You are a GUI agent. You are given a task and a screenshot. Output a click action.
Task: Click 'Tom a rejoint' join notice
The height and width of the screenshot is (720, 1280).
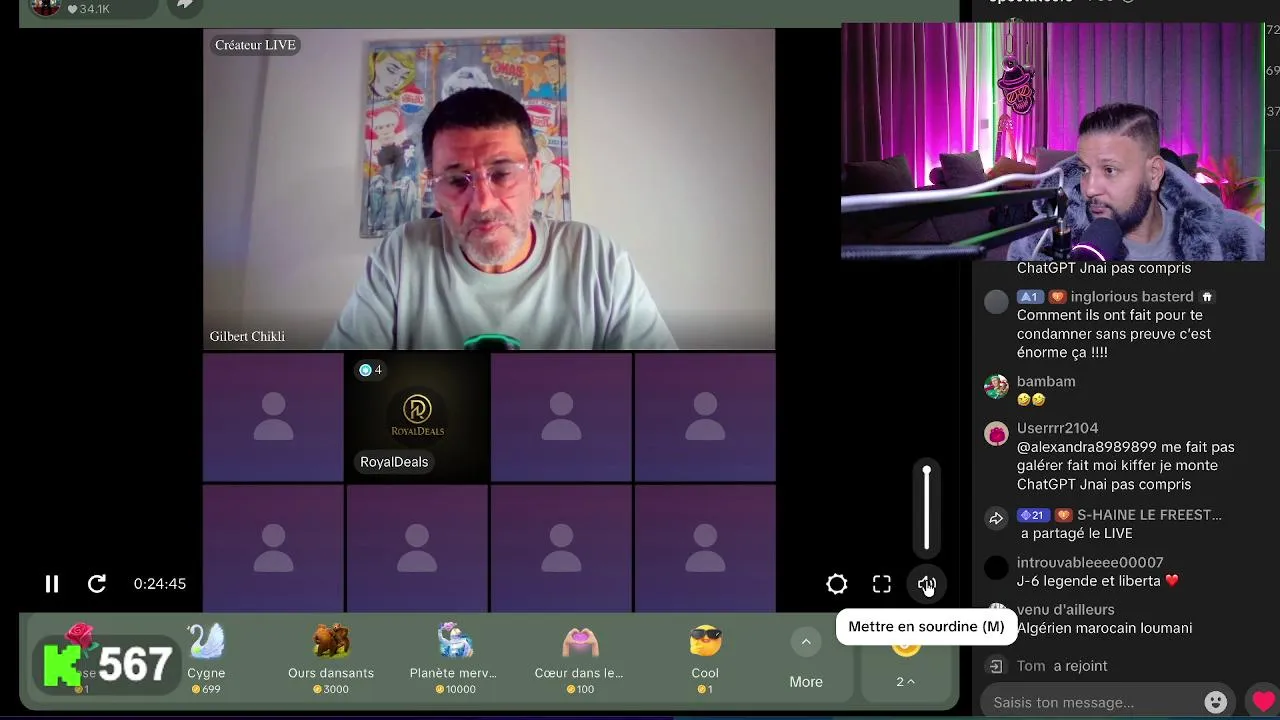point(1062,666)
